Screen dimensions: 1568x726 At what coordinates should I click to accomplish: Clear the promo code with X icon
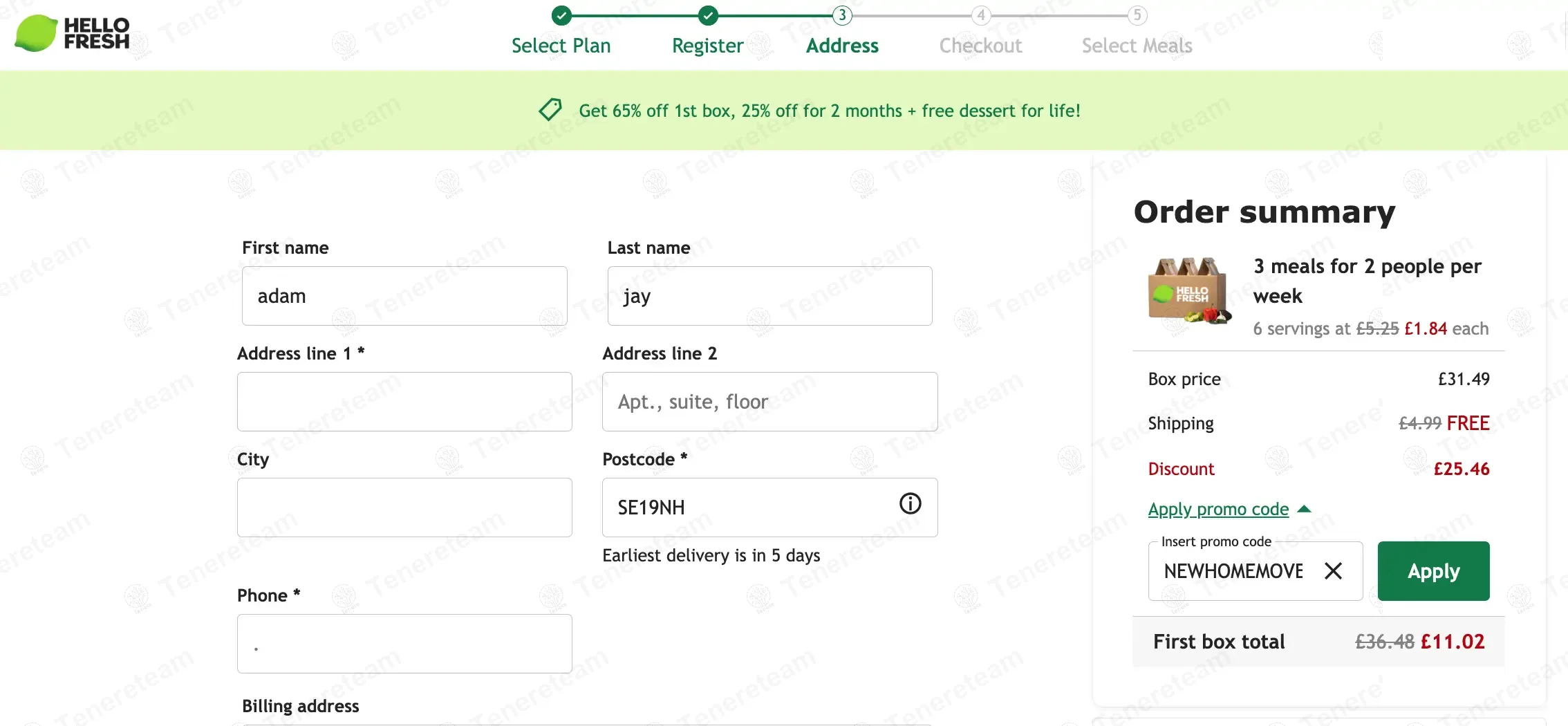[1333, 571]
